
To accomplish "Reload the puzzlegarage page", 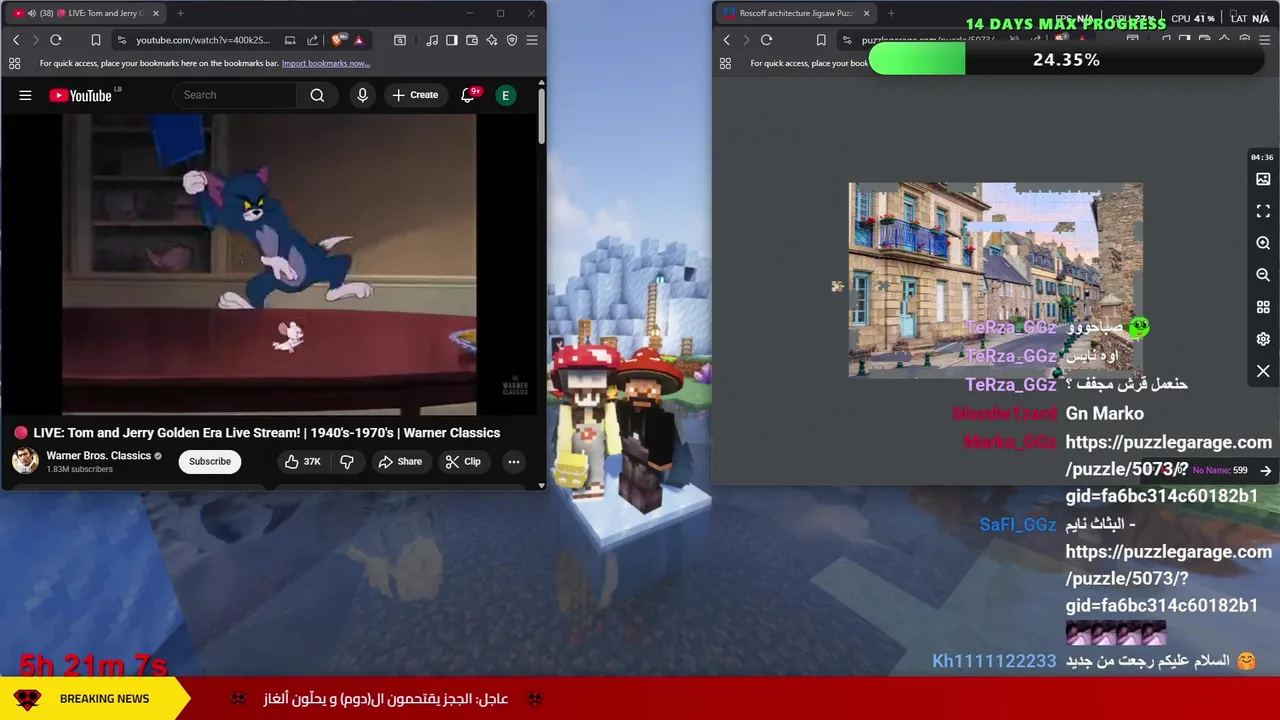I will coord(766,40).
